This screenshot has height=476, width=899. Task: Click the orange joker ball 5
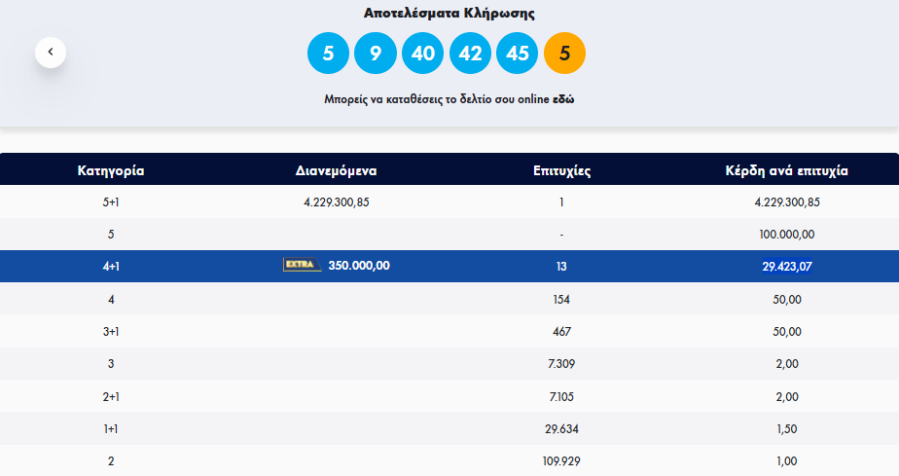coord(564,53)
